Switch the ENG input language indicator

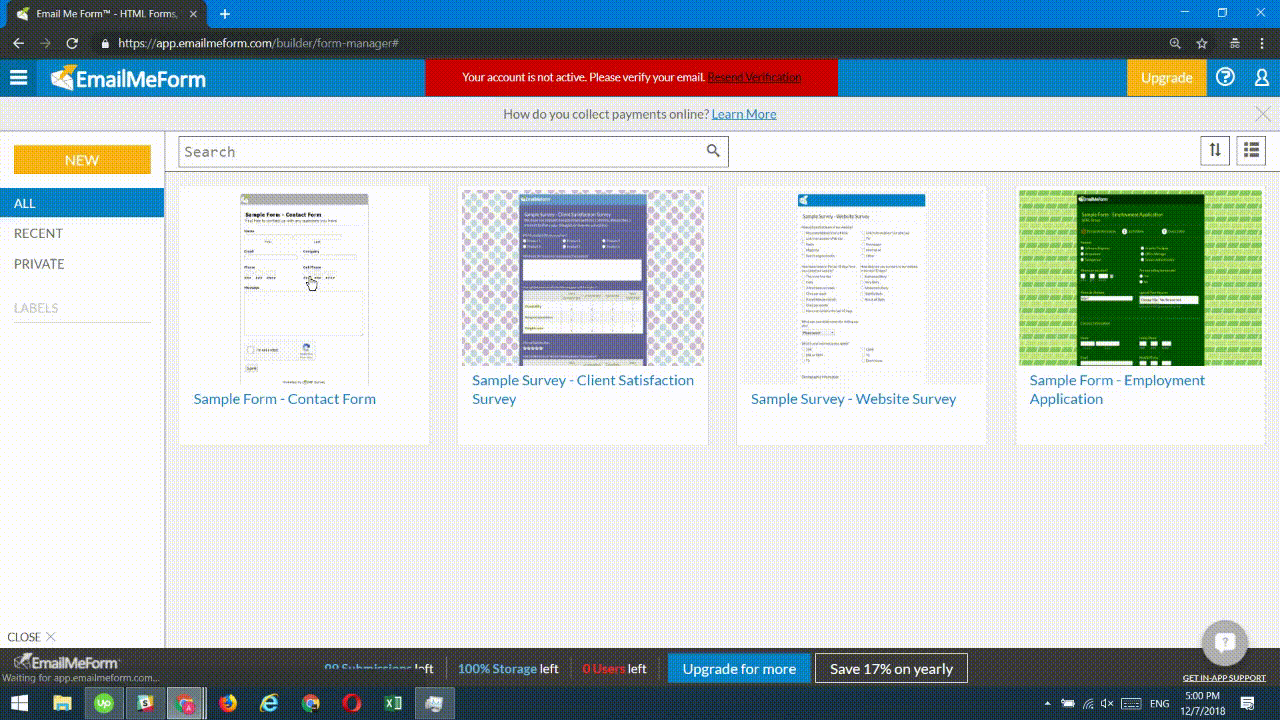(x=1160, y=704)
